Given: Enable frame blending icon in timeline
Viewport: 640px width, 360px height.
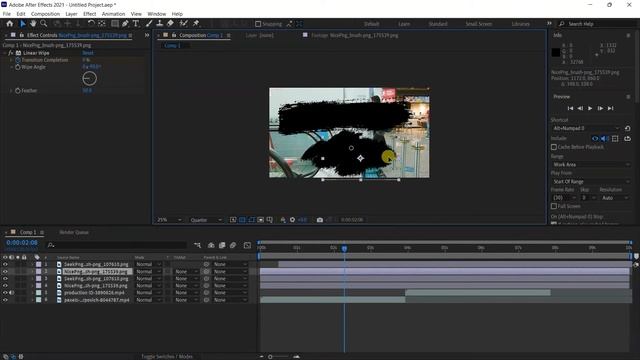Looking at the screenshot, I should [x=222, y=245].
